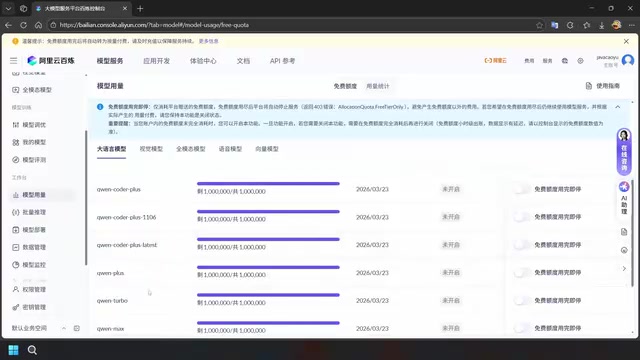Open AI助理 floating assistant
Image resolution: width=640 pixels, height=360 pixels.
tap(624, 198)
